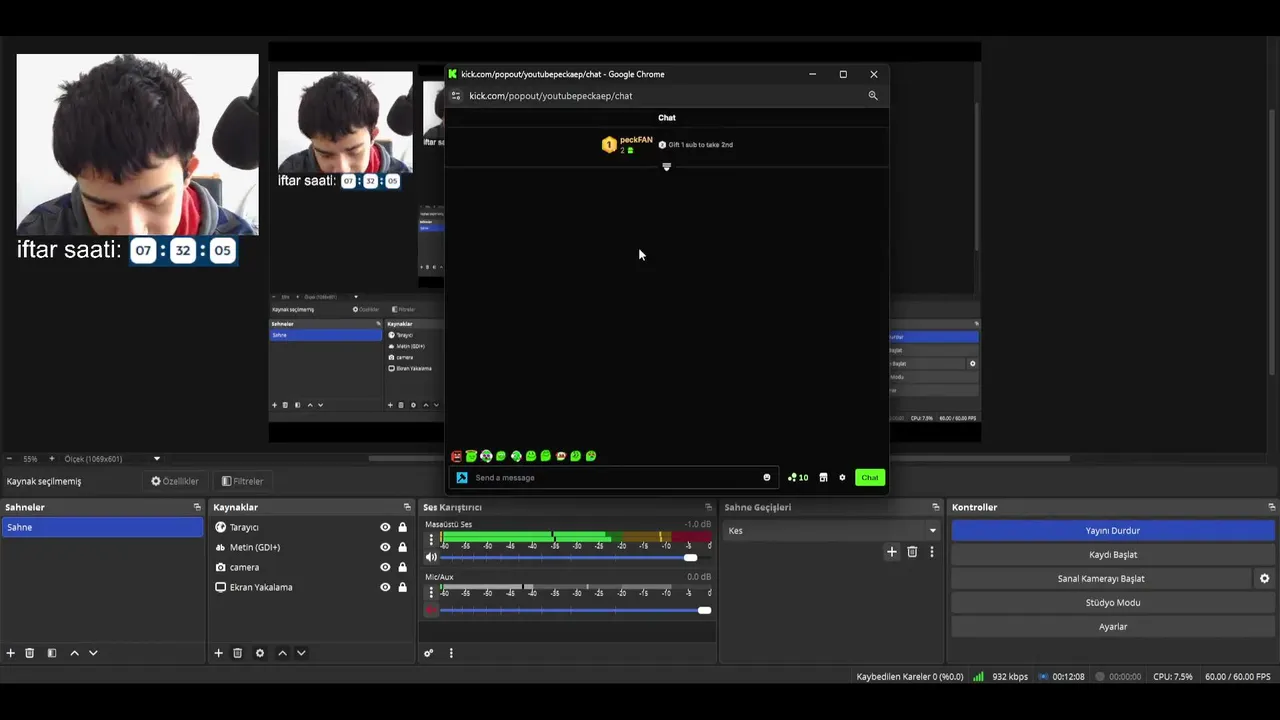The width and height of the screenshot is (1280, 720).
Task: Select the Ekran Yakalama source
Action: [x=261, y=587]
